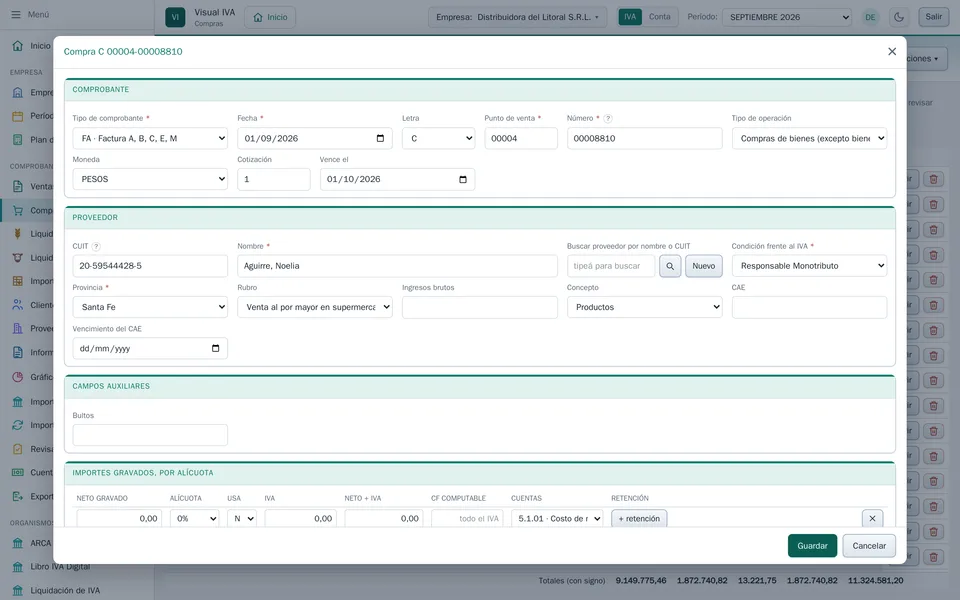Click the help icon next to Número
The height and width of the screenshot is (600, 960).
tap(608, 118)
